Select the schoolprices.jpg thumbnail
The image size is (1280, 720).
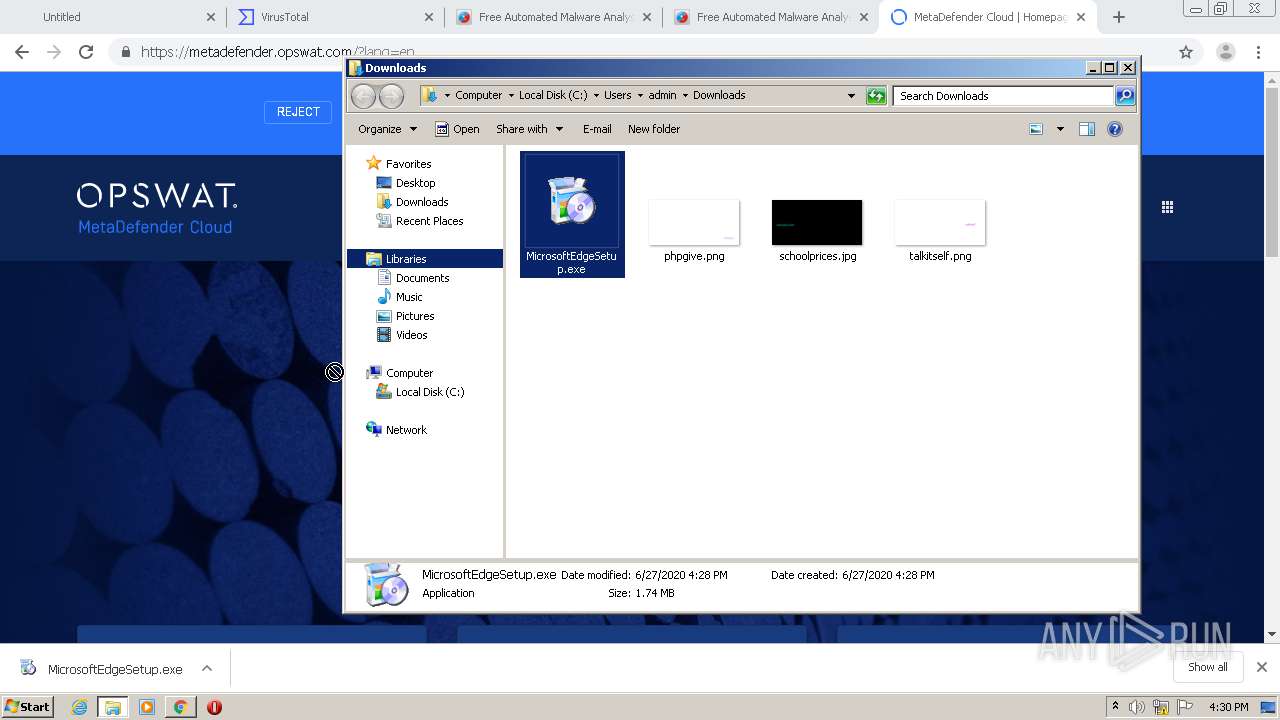coord(817,222)
